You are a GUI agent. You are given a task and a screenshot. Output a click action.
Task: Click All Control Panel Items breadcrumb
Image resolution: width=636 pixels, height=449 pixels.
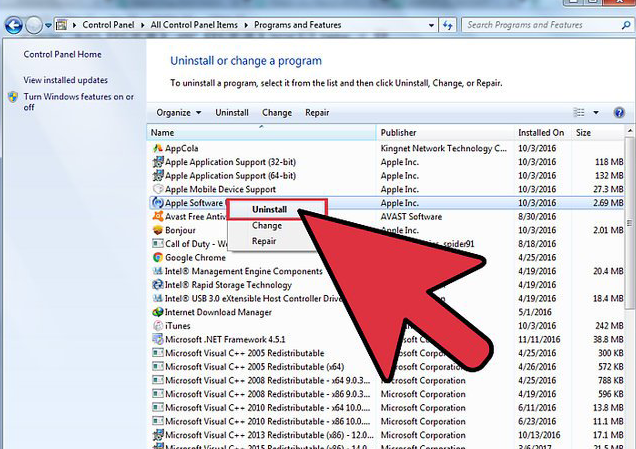(x=194, y=25)
